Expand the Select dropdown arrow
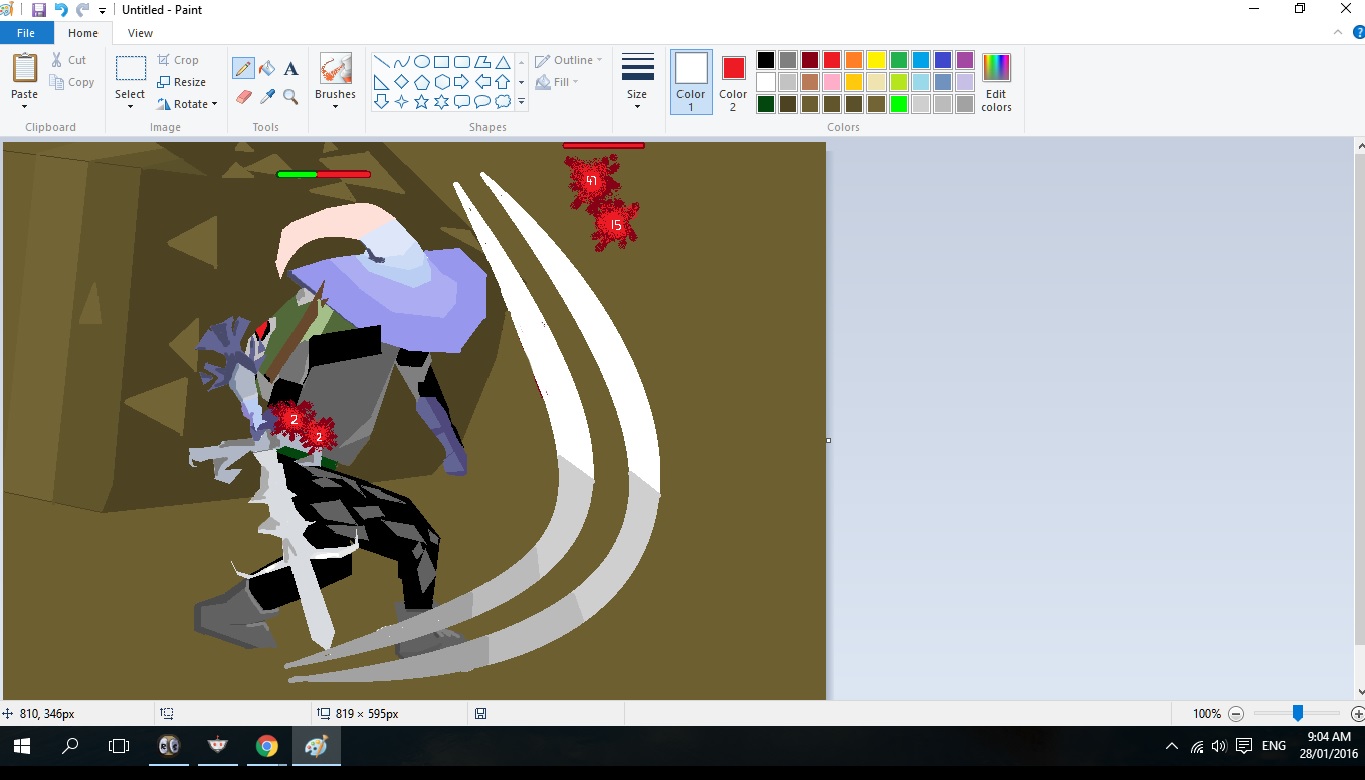This screenshot has height=780, width=1365. point(130,105)
